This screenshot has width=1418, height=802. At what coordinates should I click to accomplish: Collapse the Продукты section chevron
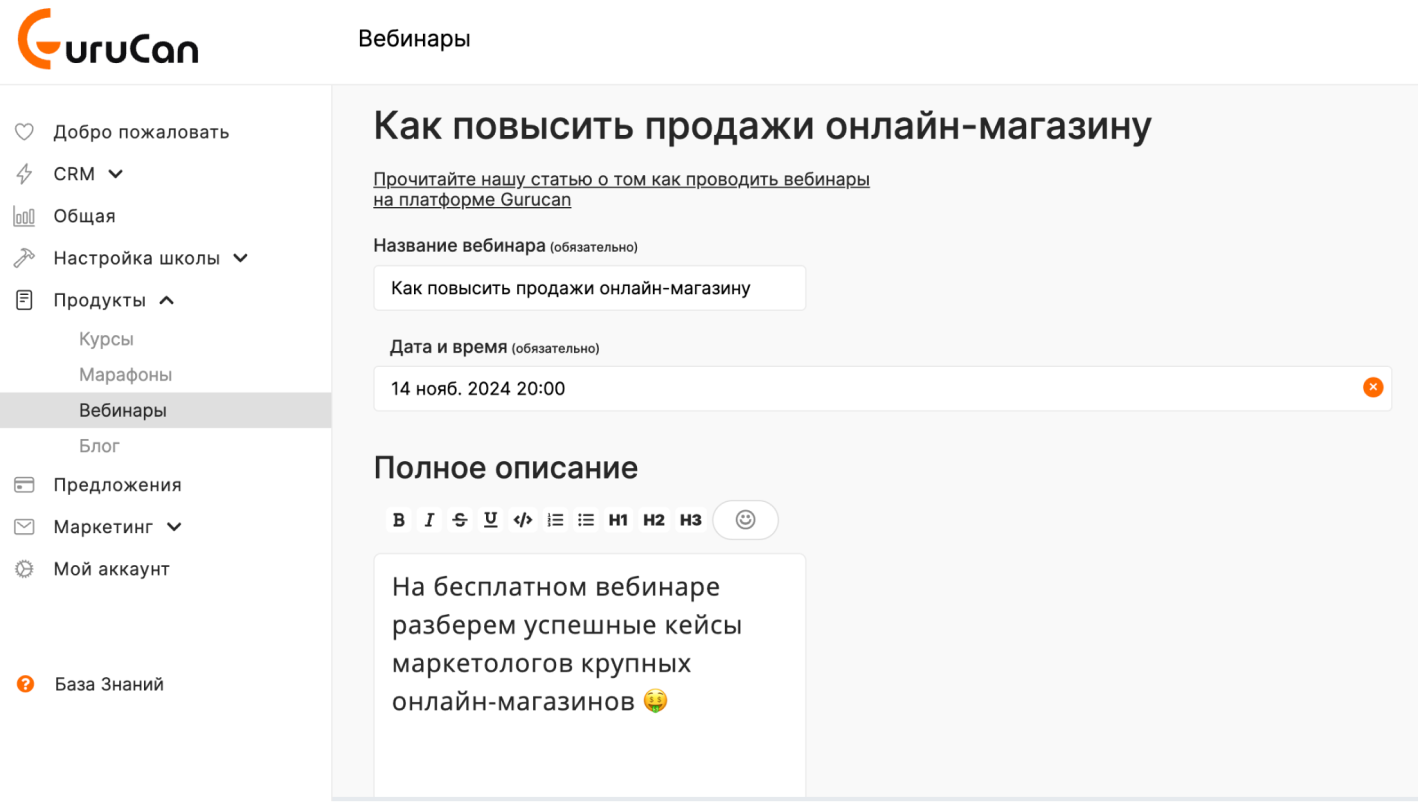tap(167, 300)
